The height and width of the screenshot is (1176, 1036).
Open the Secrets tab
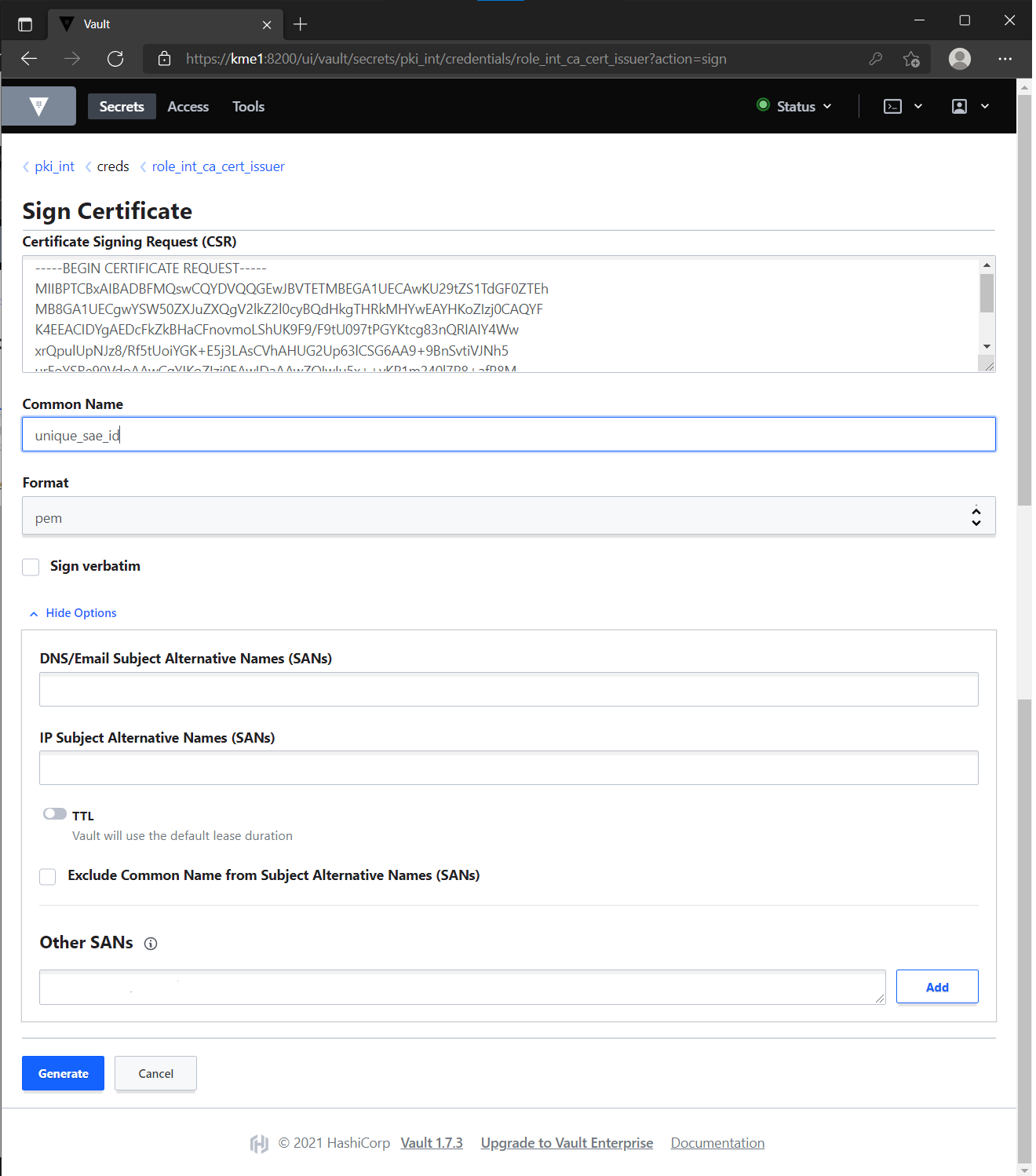pyautogui.click(x=122, y=107)
